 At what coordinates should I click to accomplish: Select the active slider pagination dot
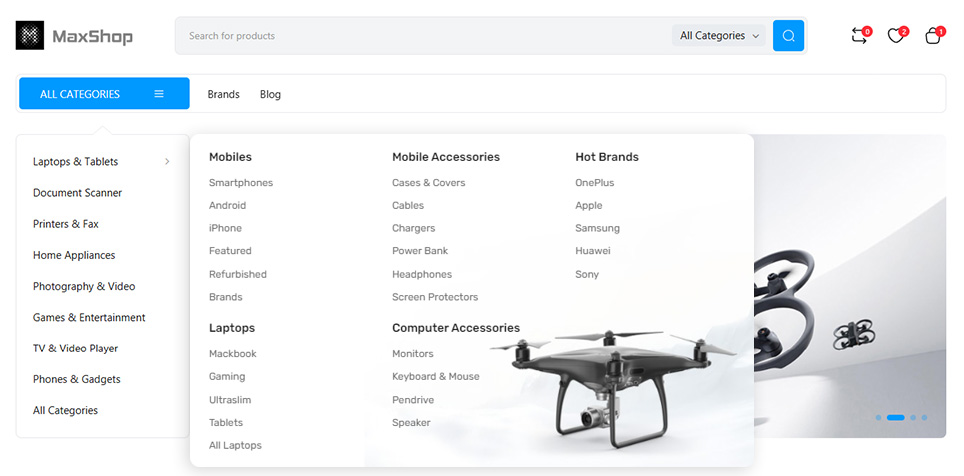(x=895, y=417)
